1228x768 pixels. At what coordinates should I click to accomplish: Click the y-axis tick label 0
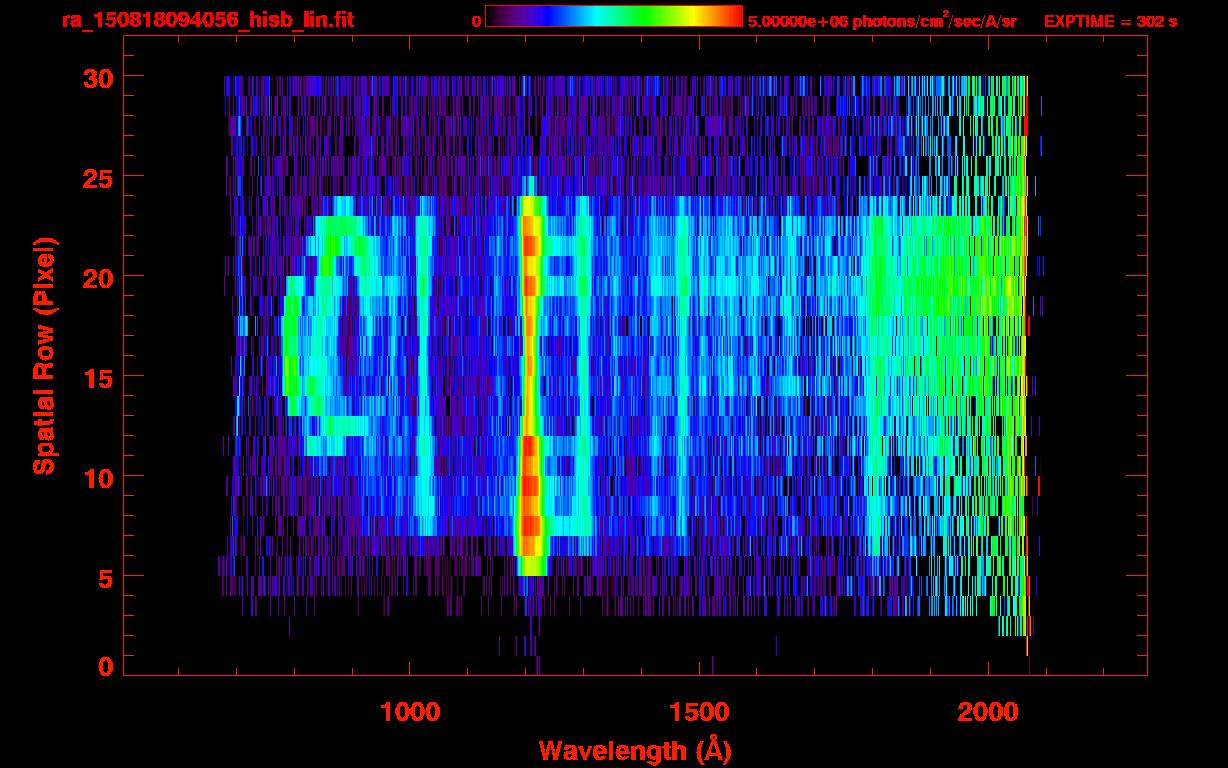click(x=105, y=667)
